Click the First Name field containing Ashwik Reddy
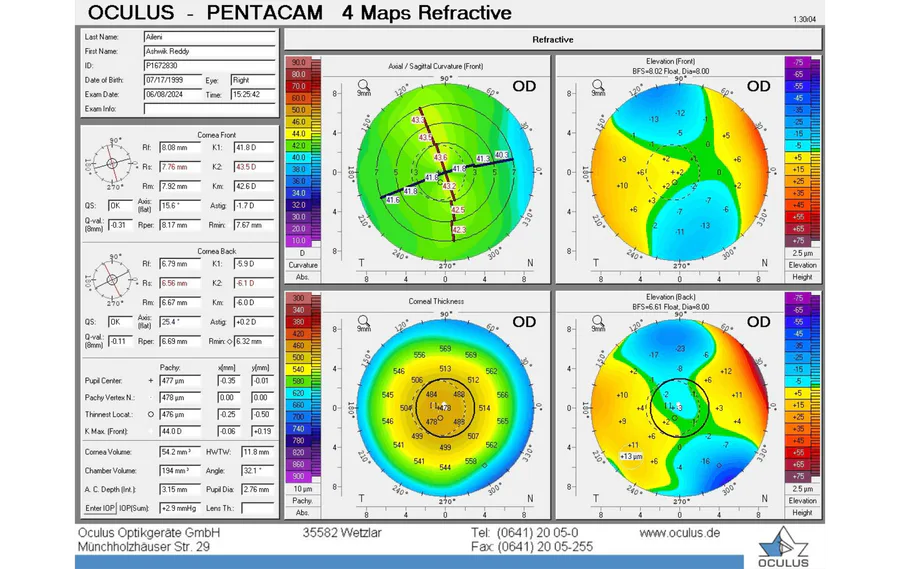This screenshot has width=900, height=569. click(210, 51)
